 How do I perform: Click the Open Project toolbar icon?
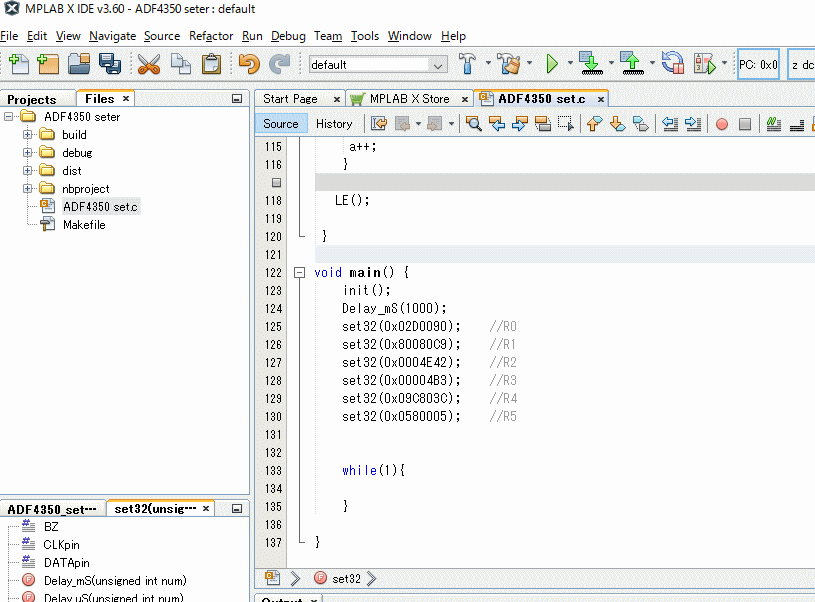(79, 64)
